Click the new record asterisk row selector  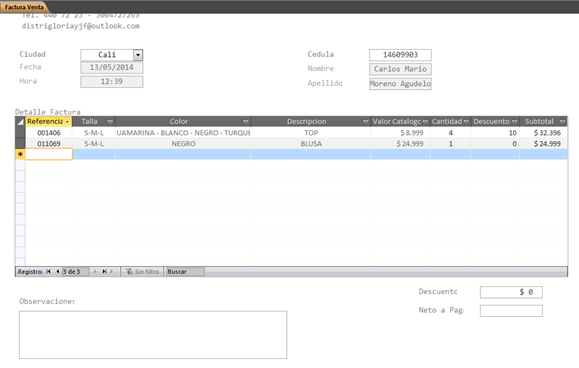[20, 154]
